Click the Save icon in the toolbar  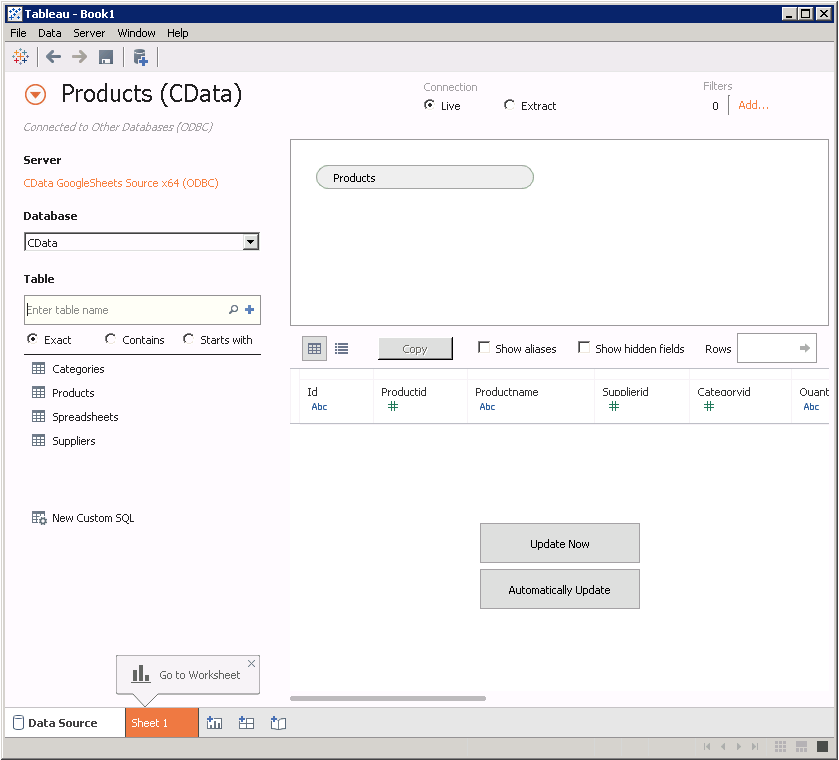pyautogui.click(x=105, y=57)
